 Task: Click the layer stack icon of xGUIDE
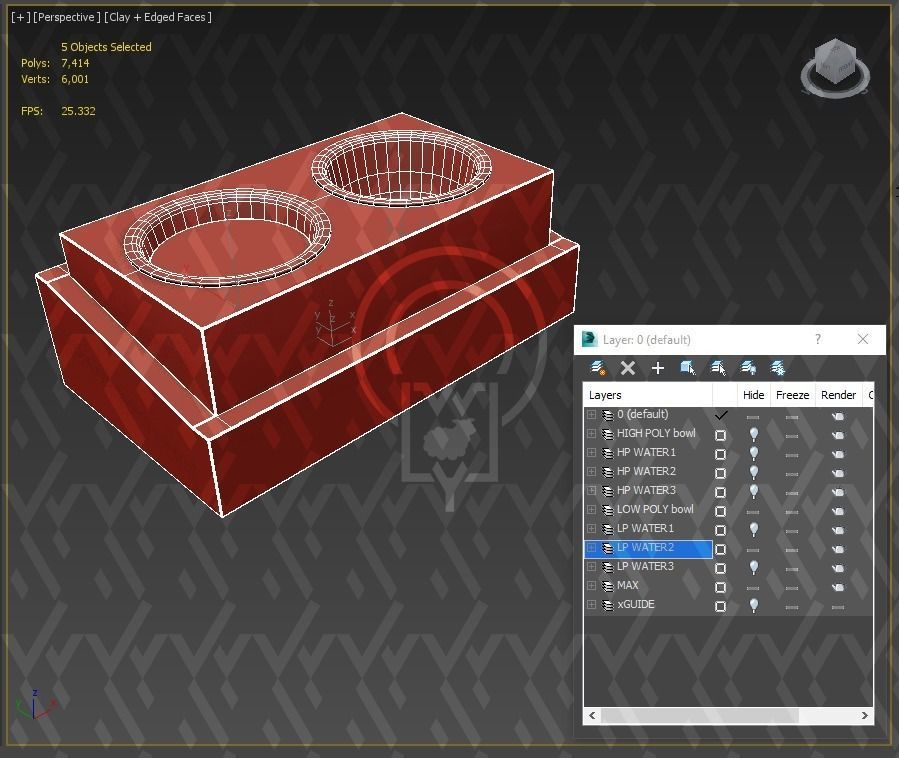pyautogui.click(x=607, y=605)
